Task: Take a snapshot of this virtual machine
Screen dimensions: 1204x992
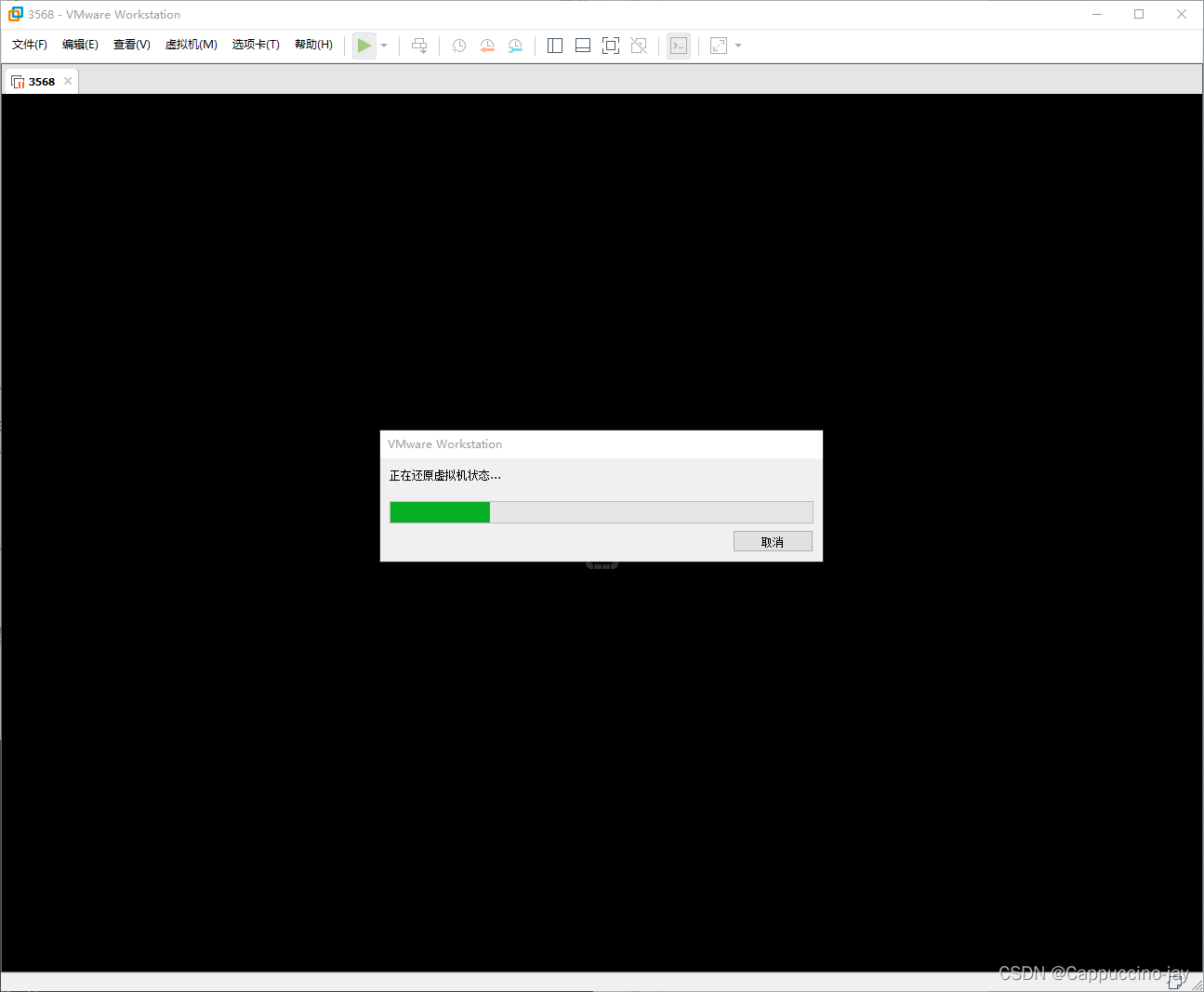Action: pyautogui.click(x=458, y=46)
